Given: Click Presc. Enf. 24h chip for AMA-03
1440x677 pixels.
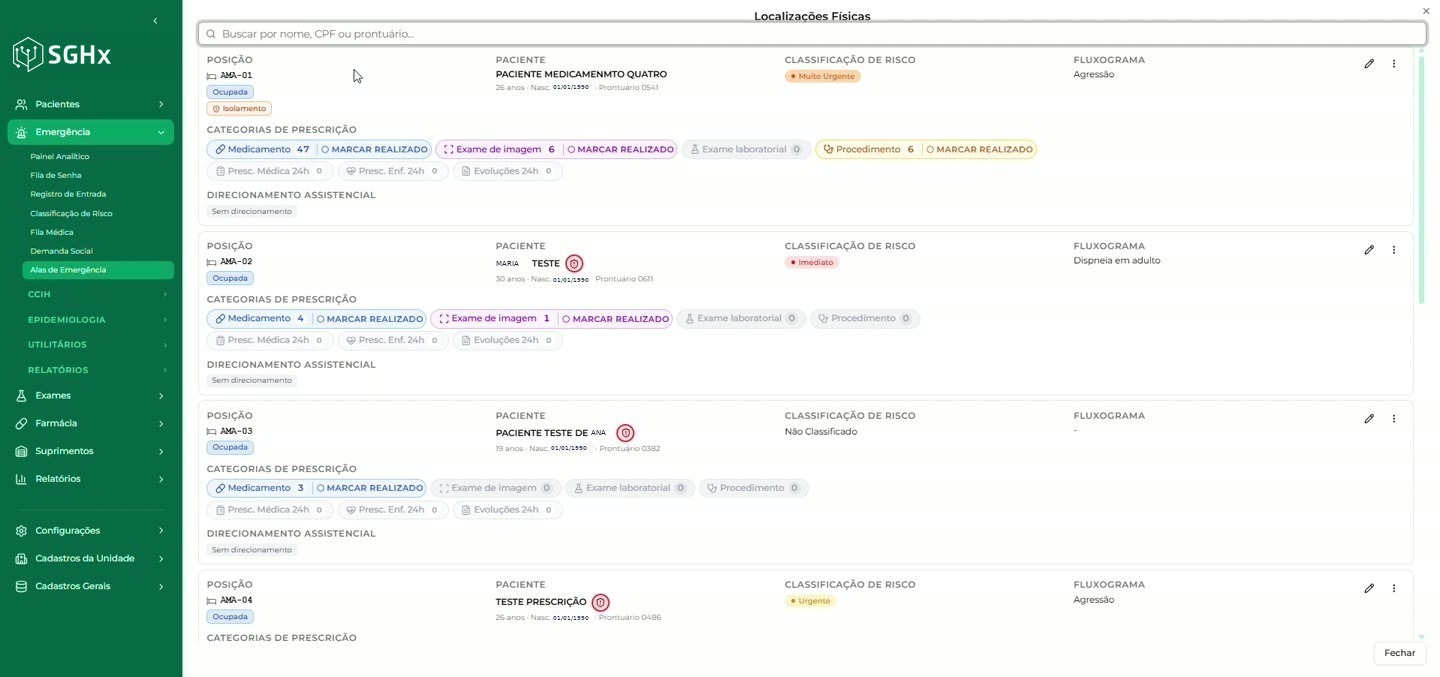Looking at the screenshot, I should 393,510.
